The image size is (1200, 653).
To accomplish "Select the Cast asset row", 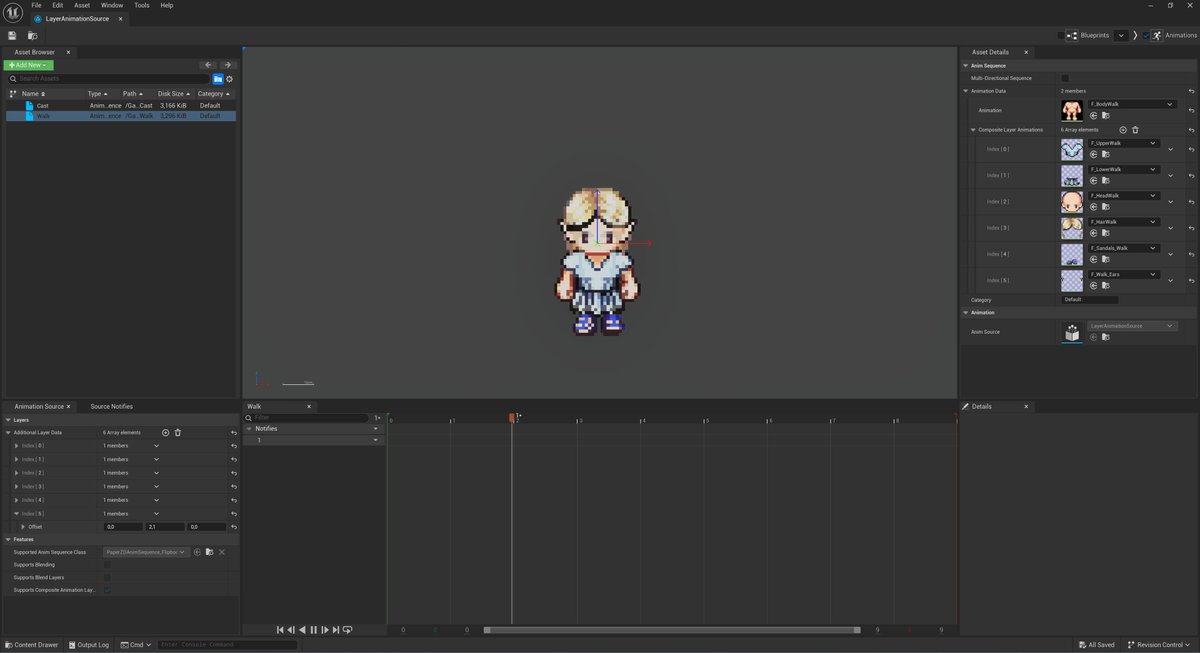I will (x=120, y=105).
